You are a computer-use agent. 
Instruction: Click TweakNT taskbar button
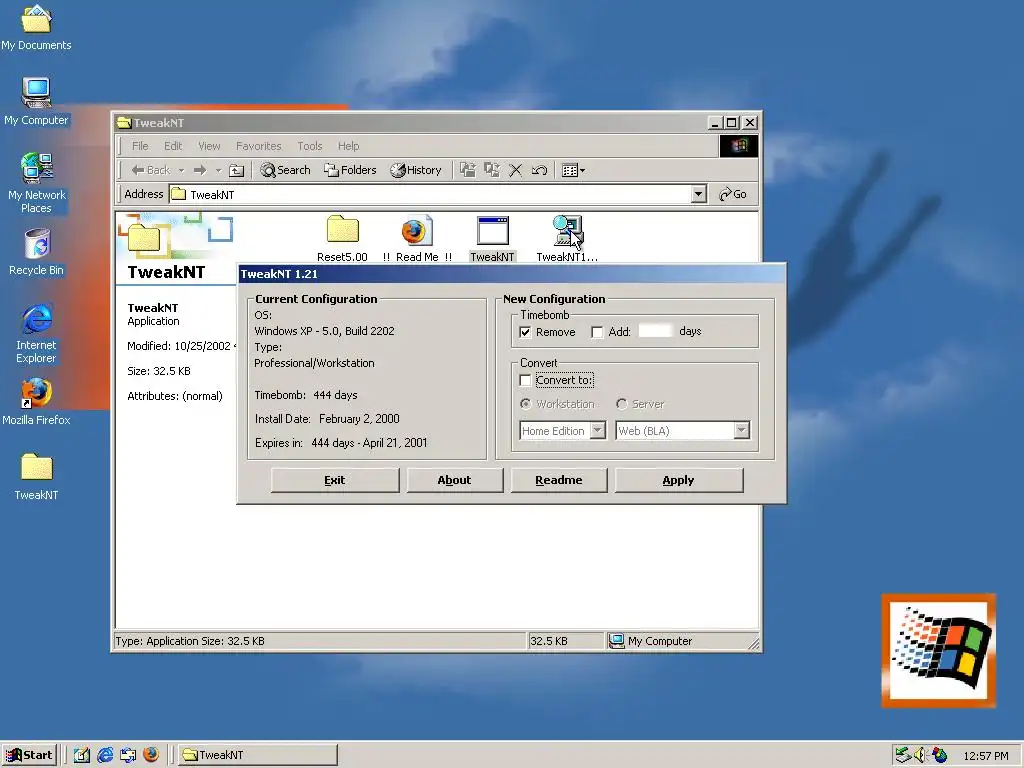(258, 755)
